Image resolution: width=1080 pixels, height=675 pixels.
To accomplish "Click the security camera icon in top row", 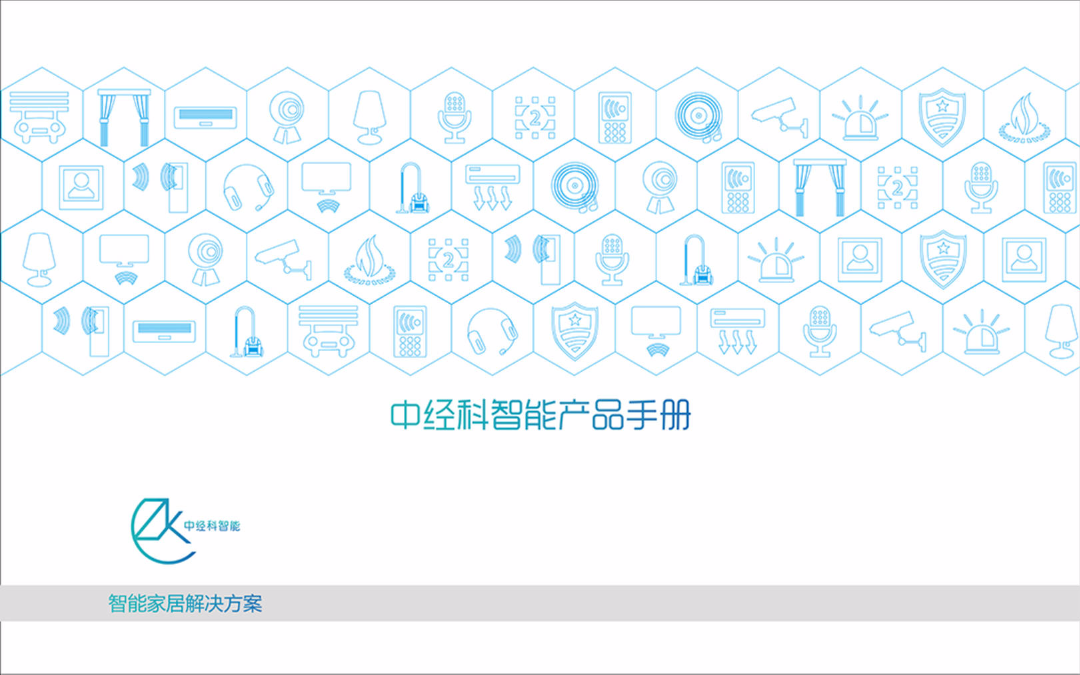I will [x=779, y=117].
